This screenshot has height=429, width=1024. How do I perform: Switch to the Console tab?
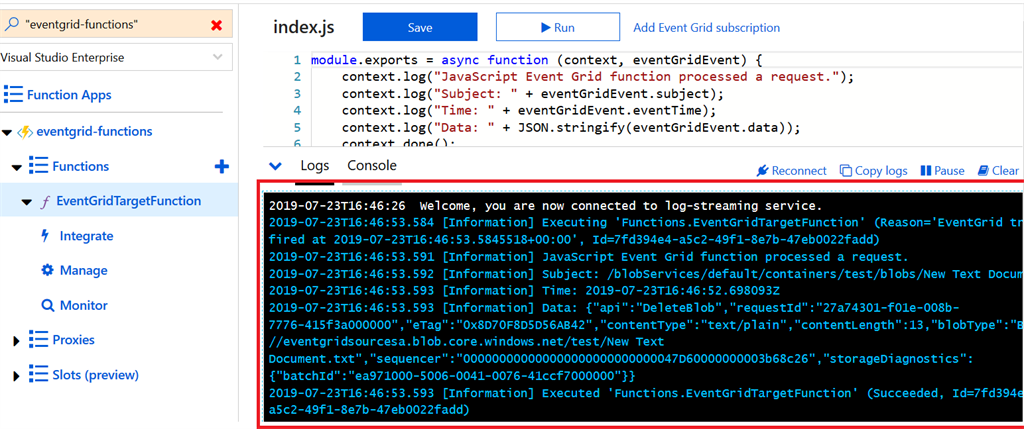pos(371,166)
